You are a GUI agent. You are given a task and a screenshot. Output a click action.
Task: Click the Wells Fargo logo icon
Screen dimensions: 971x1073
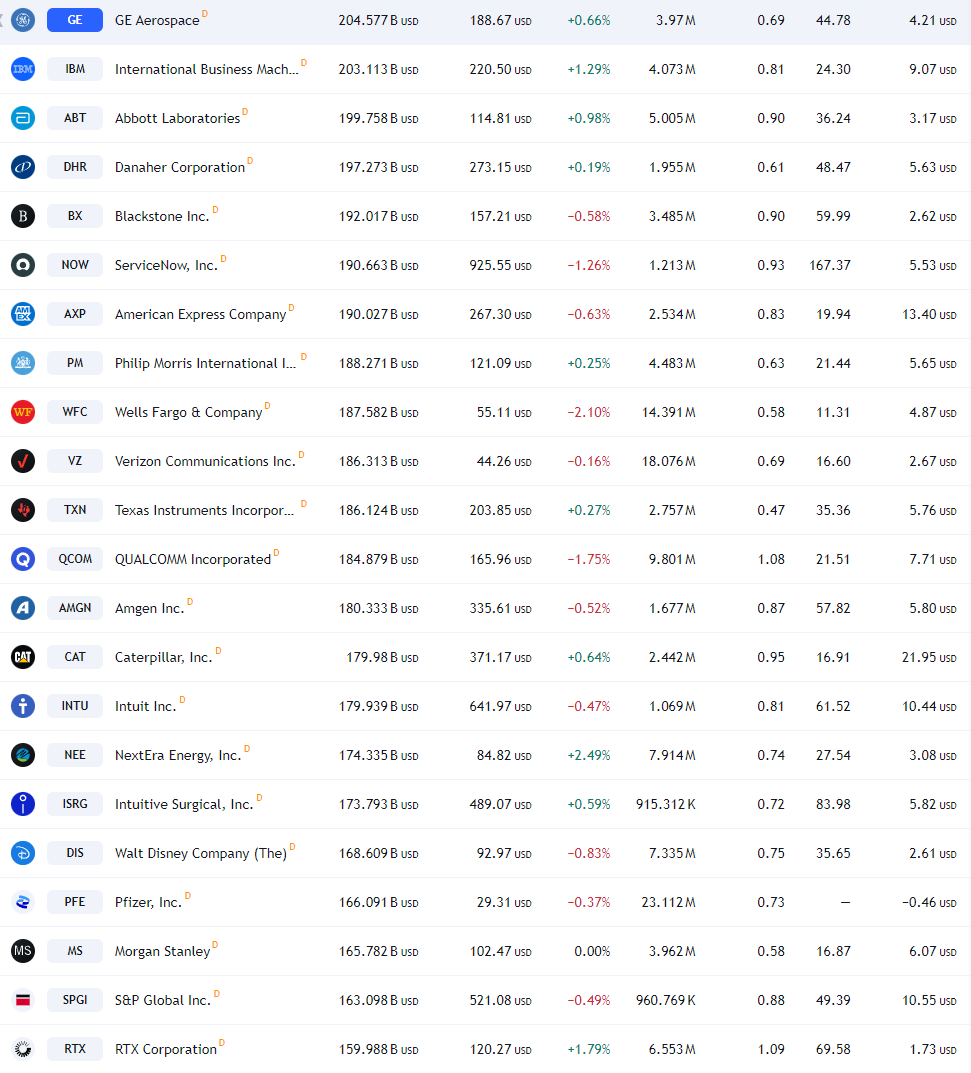tap(23, 412)
